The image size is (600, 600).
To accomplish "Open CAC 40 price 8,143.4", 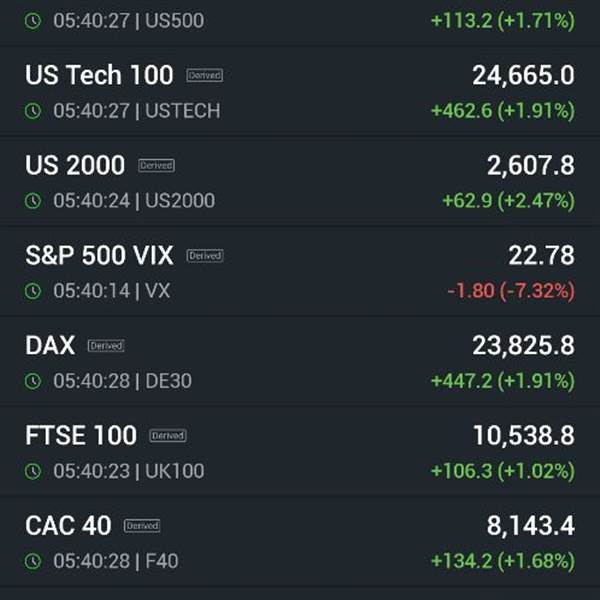I will [530, 526].
